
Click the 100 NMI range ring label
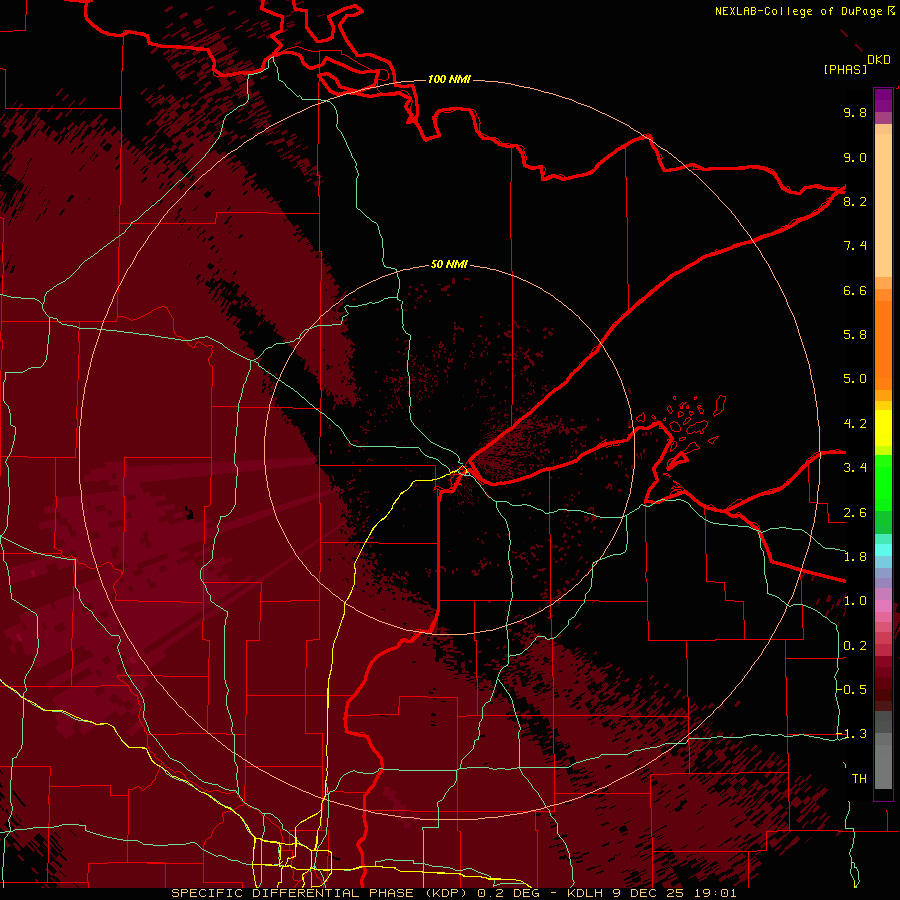(449, 79)
